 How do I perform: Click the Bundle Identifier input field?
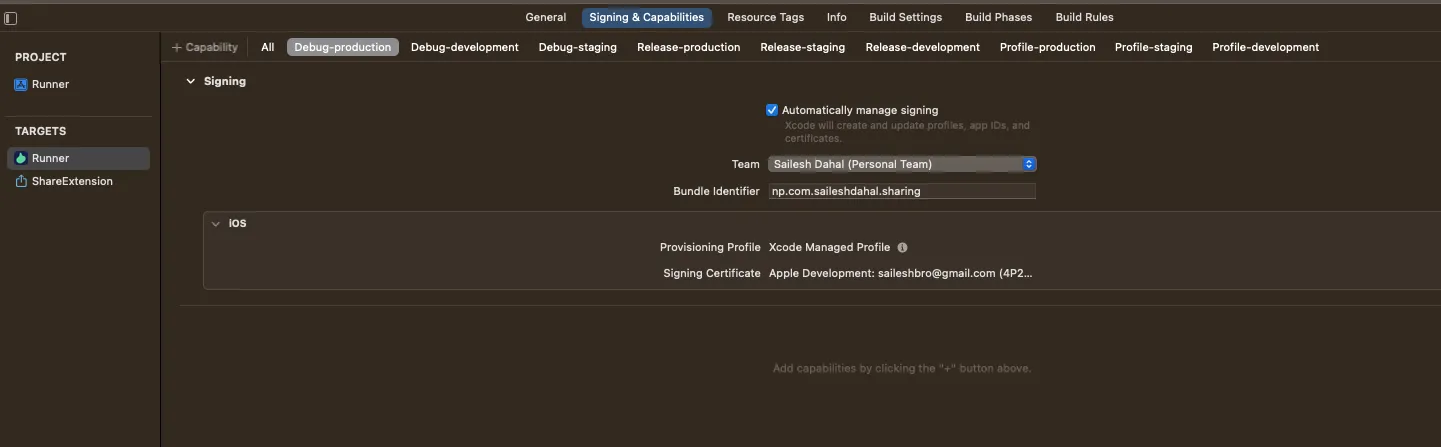902,191
